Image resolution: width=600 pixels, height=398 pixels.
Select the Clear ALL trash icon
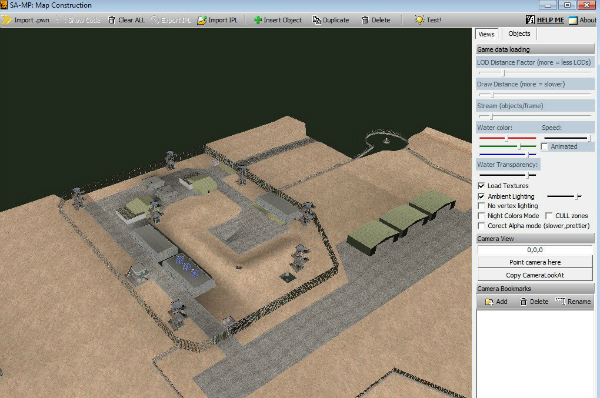pyautogui.click(x=112, y=20)
